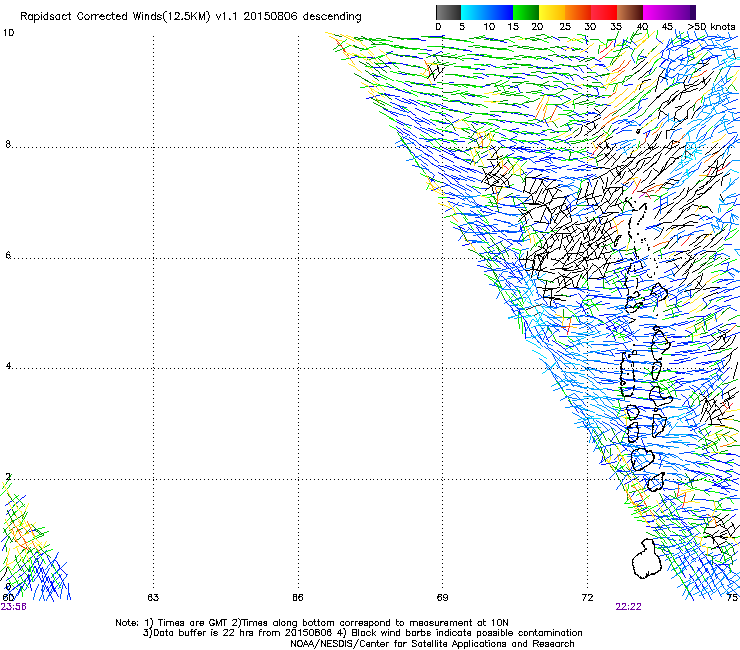The image size is (740, 650).
Task: Click the "25" label under the color bar
Action: tap(565, 27)
